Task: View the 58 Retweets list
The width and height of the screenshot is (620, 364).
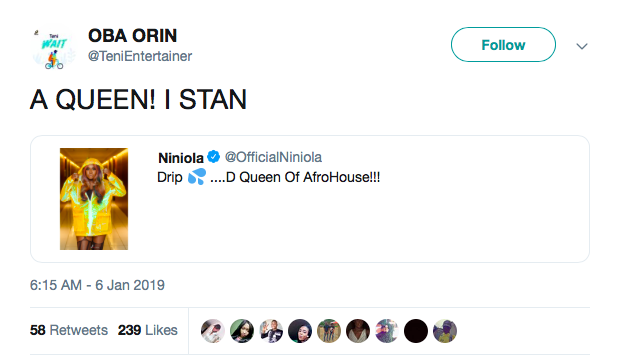Action: pos(69,330)
